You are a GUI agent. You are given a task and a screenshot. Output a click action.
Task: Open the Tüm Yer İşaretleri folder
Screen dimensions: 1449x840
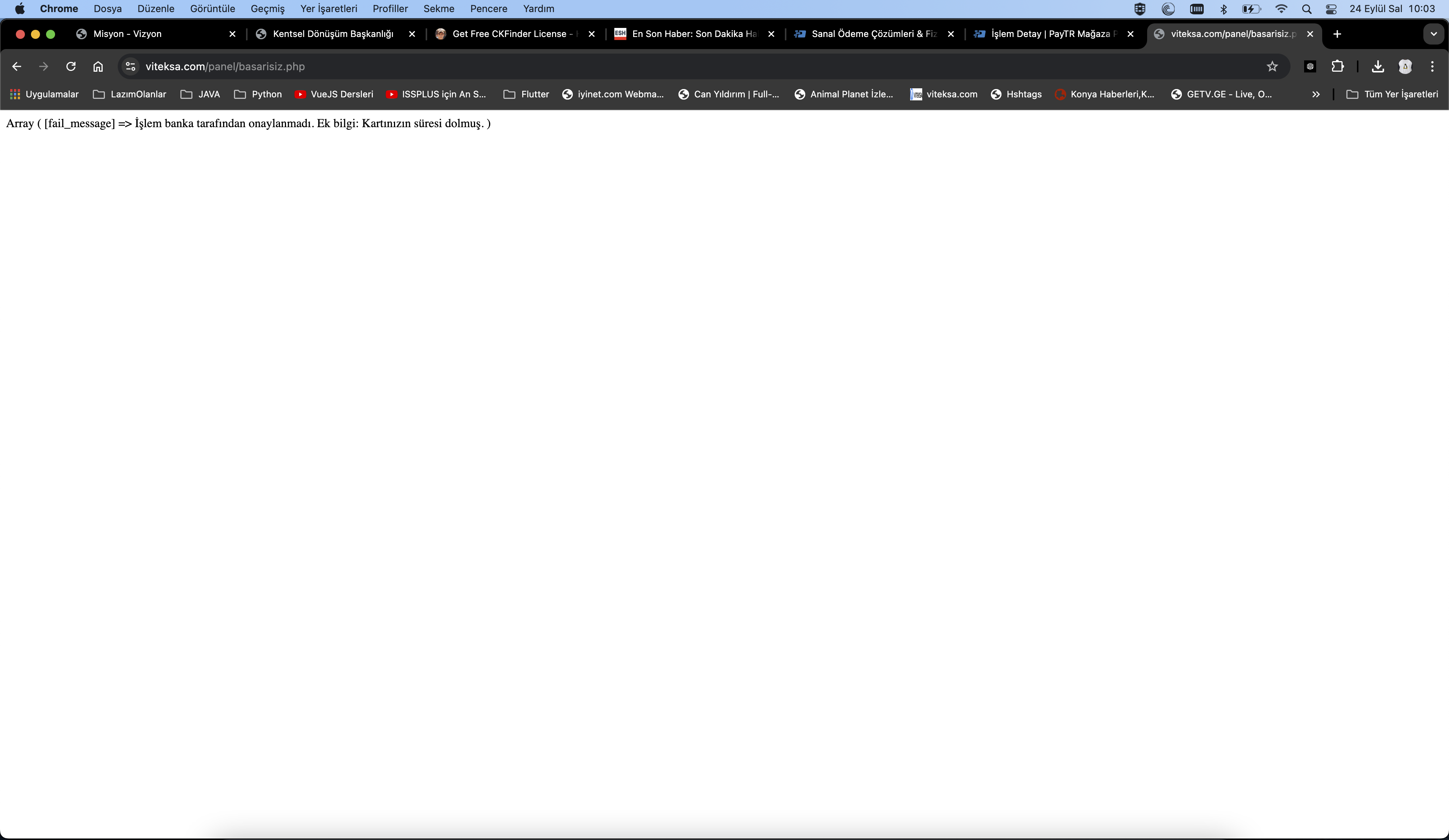click(x=1392, y=94)
